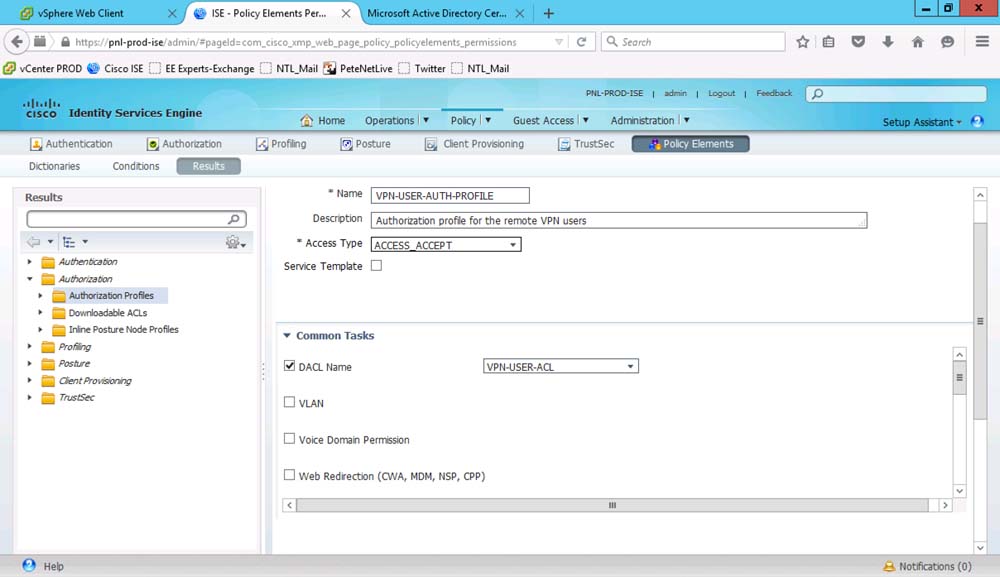Click the Common Tasks vertical scrollbar thumb
Screen dimensions: 1000x577
click(x=959, y=377)
